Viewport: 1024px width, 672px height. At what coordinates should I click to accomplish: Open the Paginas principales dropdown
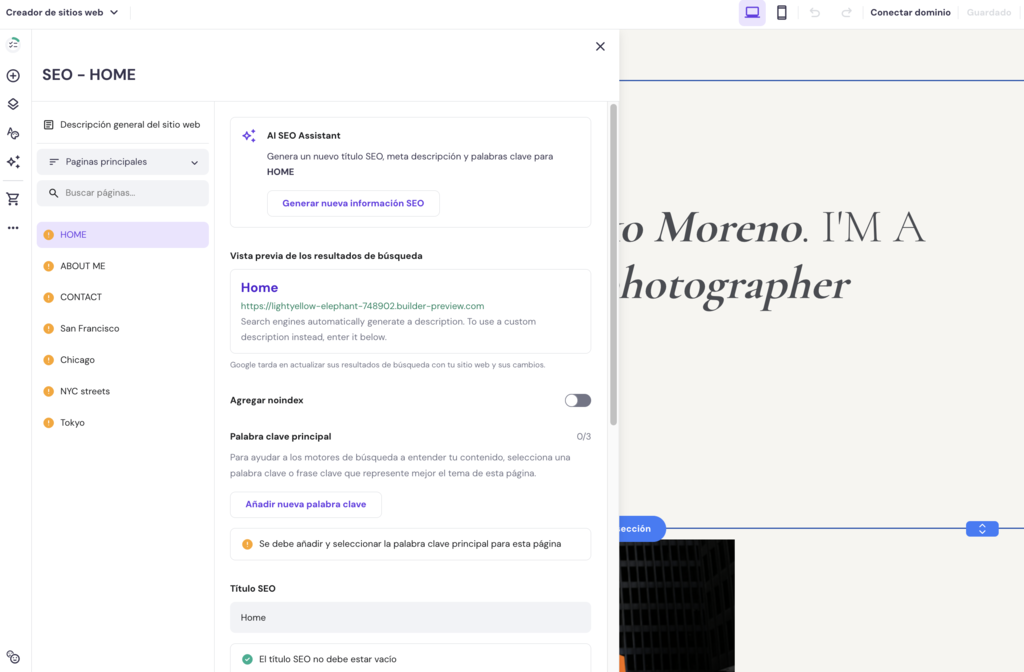coord(122,161)
